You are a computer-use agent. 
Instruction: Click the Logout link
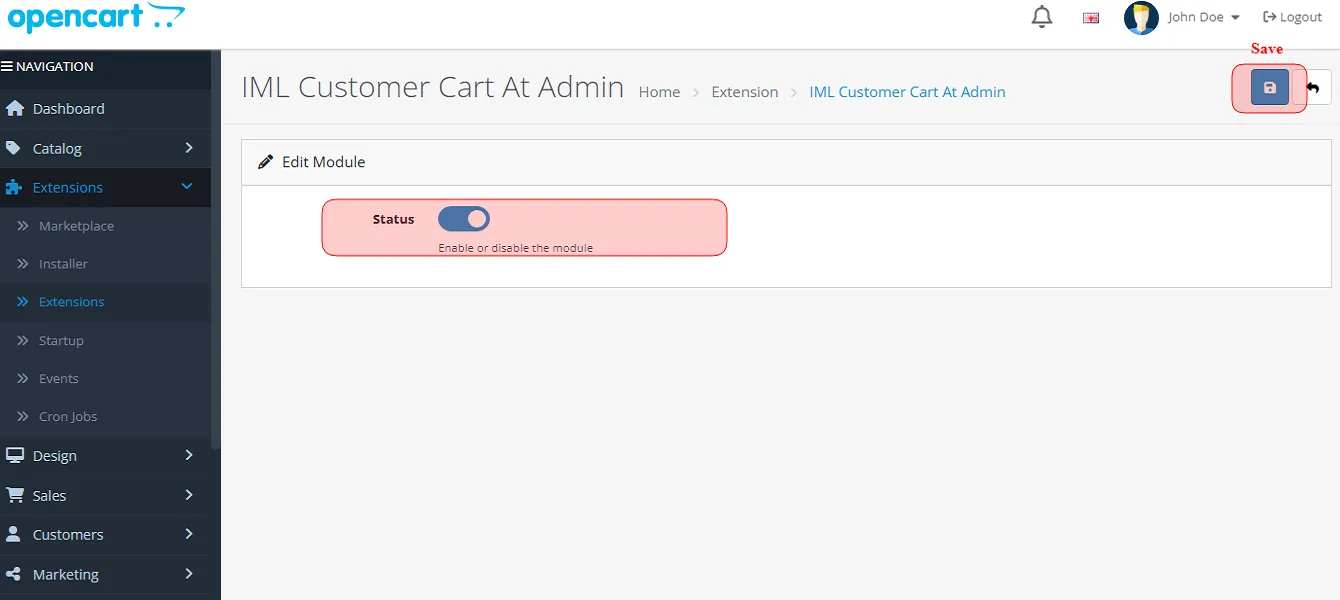[x=1292, y=17]
